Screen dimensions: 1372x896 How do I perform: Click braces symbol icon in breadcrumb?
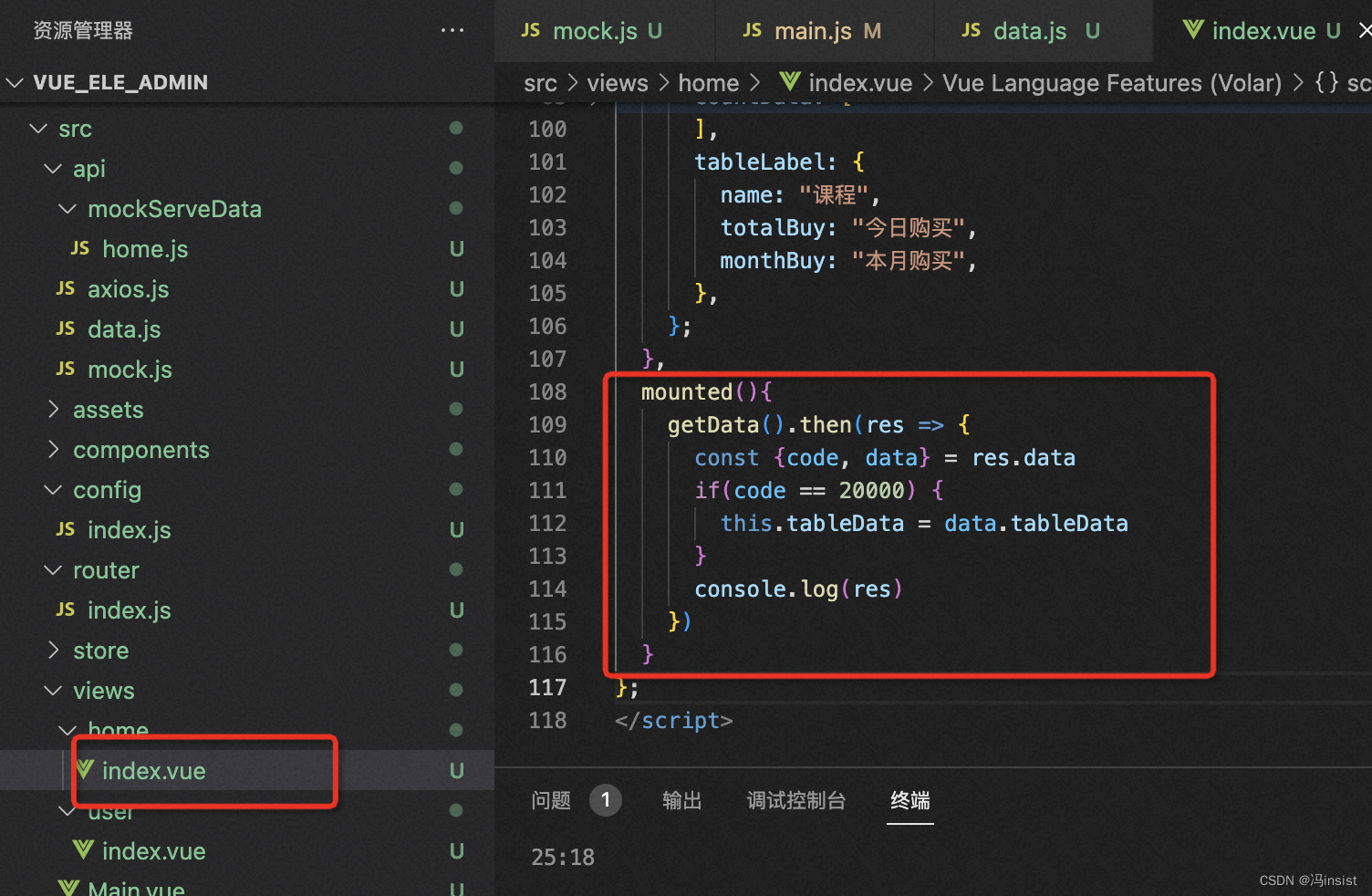tap(1326, 82)
